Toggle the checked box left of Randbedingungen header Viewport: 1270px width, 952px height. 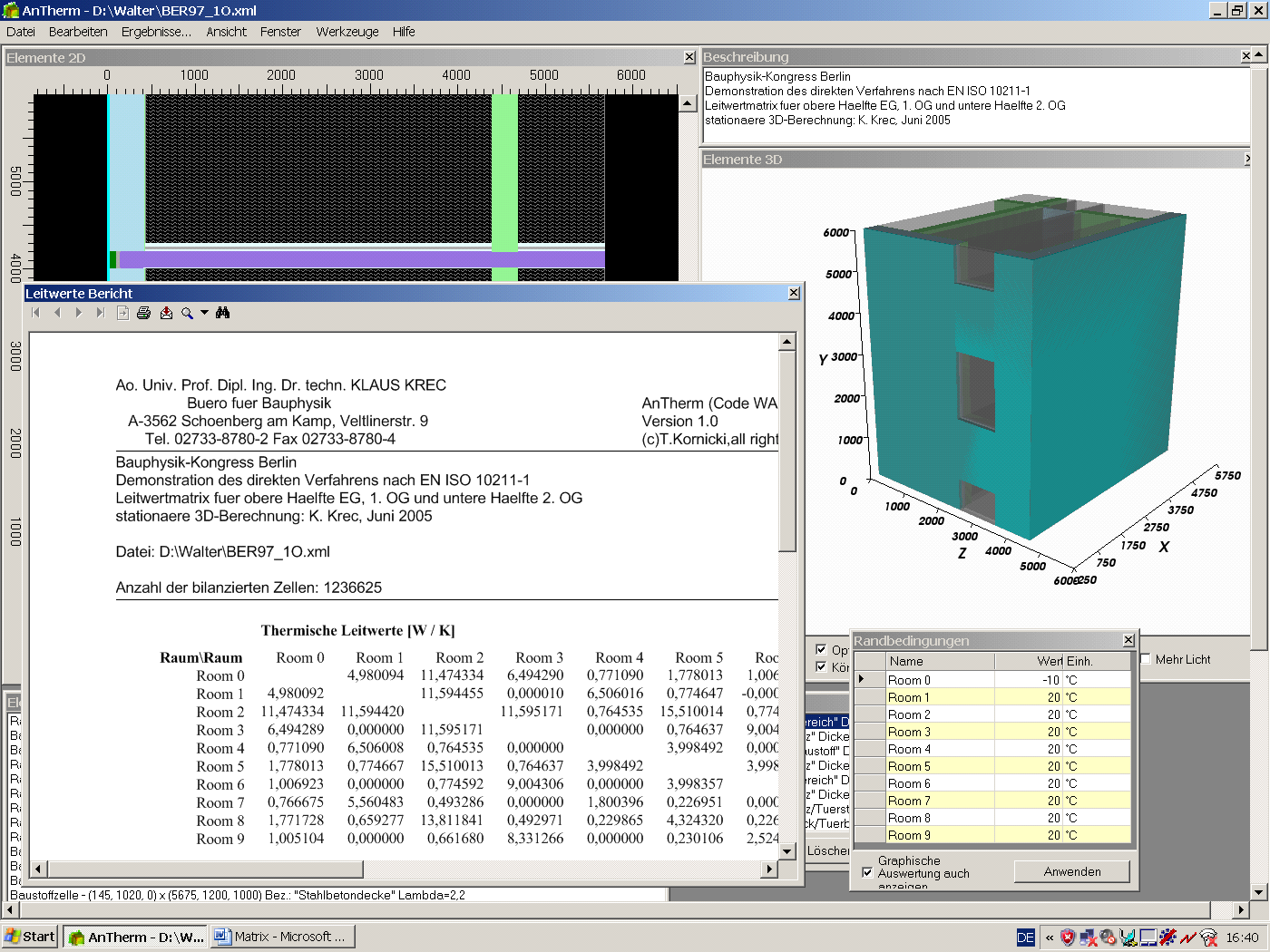pyautogui.click(x=821, y=649)
